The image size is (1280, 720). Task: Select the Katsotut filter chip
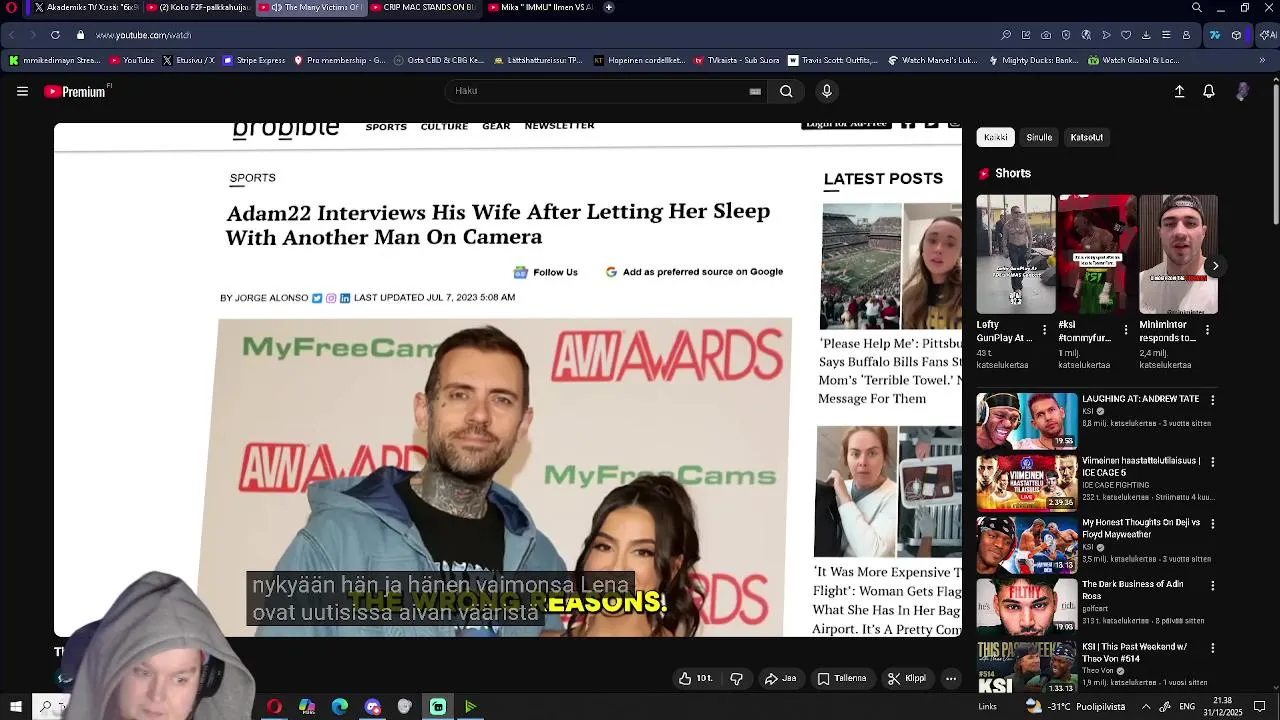[x=1087, y=137]
